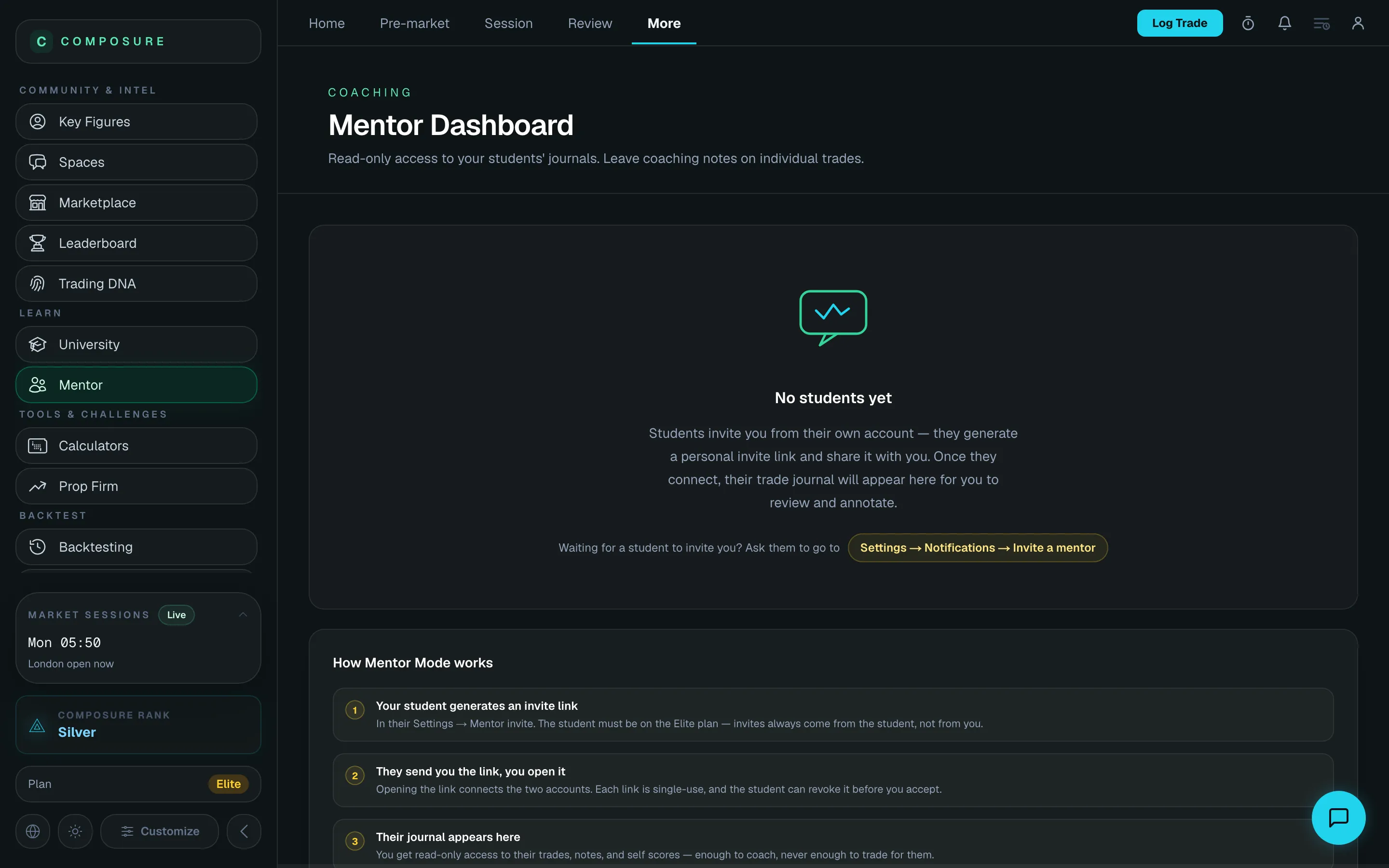This screenshot has width=1389, height=868.
Task: Click the 'London open now' status text
Action: point(70,664)
